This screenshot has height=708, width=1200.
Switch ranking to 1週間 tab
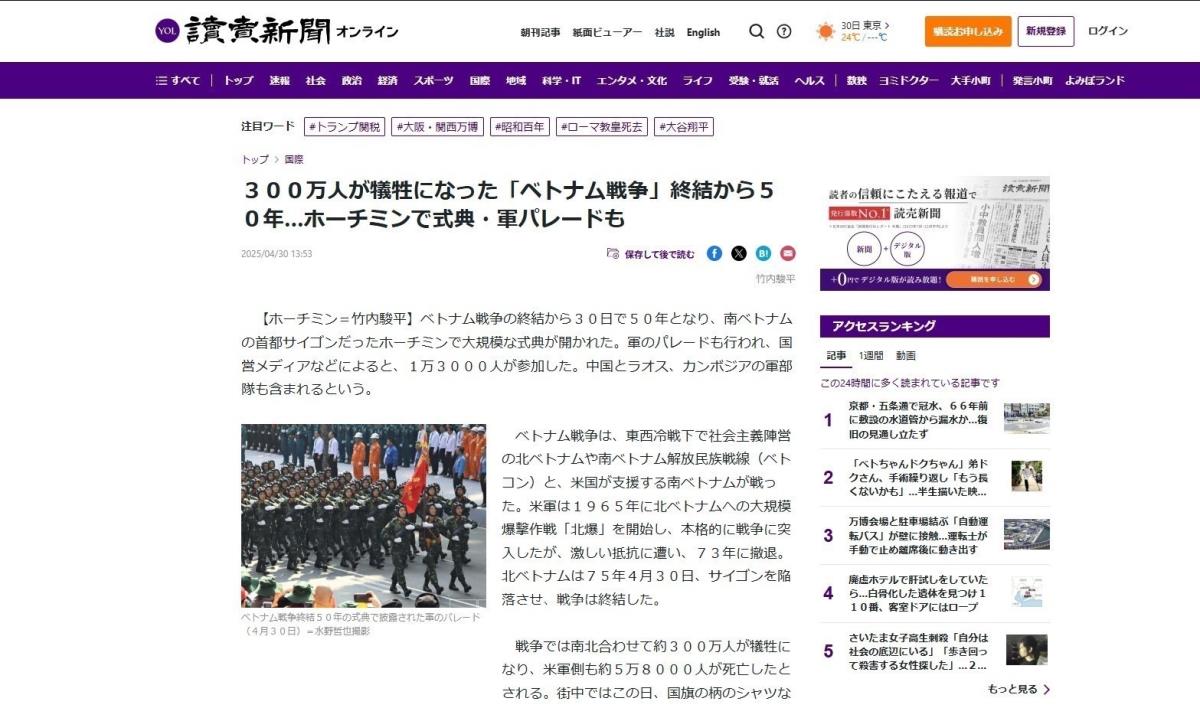(x=870, y=356)
